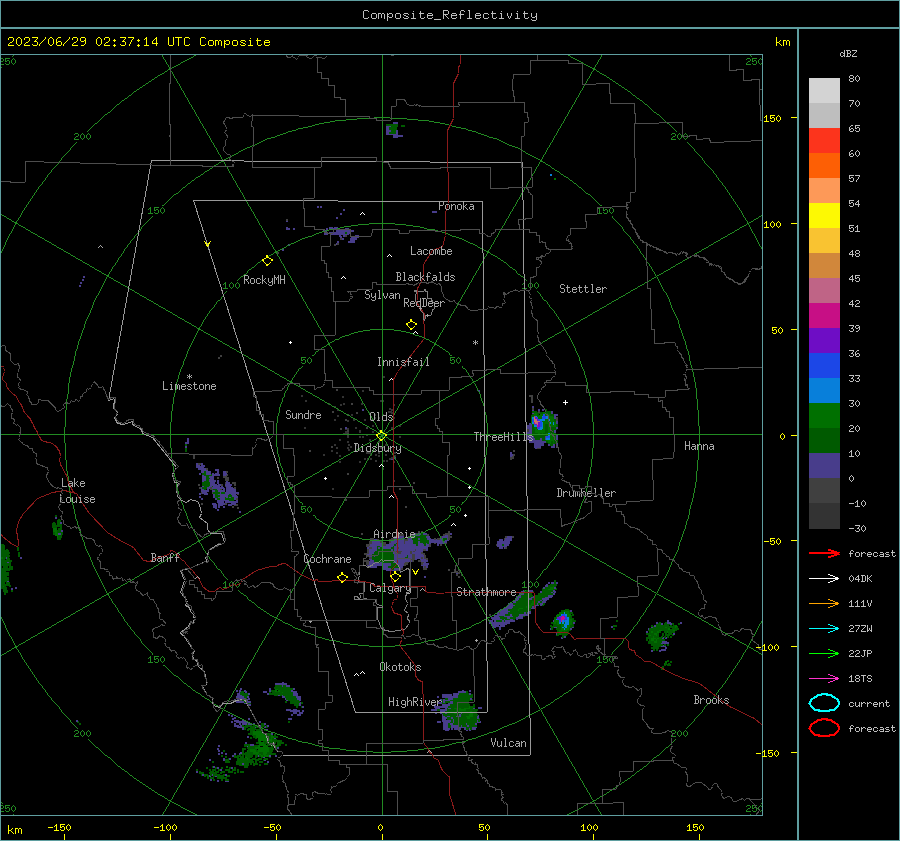Click the Cochrane label
The width and height of the screenshot is (900, 841).
coord(327,559)
